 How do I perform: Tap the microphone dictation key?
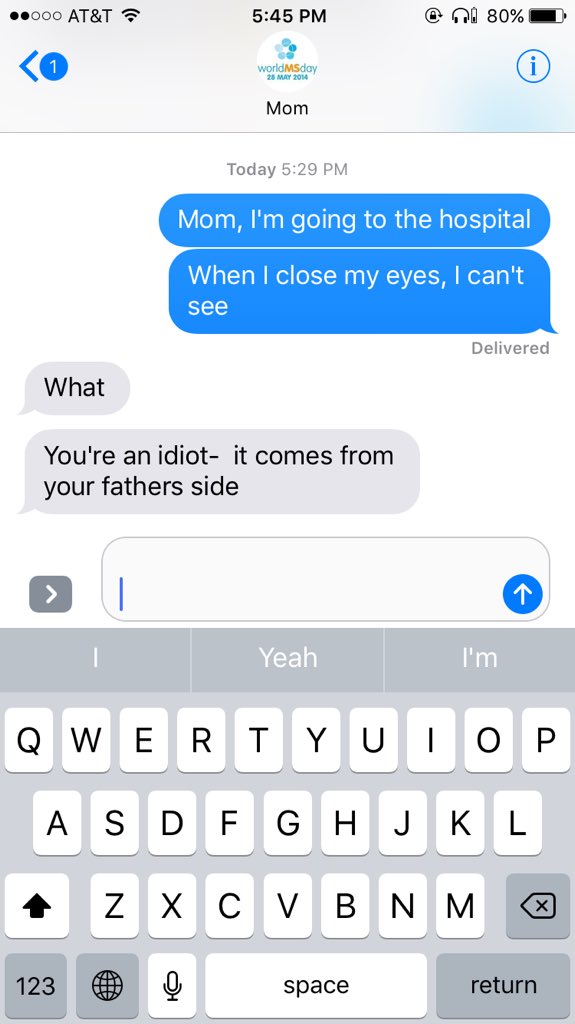pyautogui.click(x=172, y=985)
